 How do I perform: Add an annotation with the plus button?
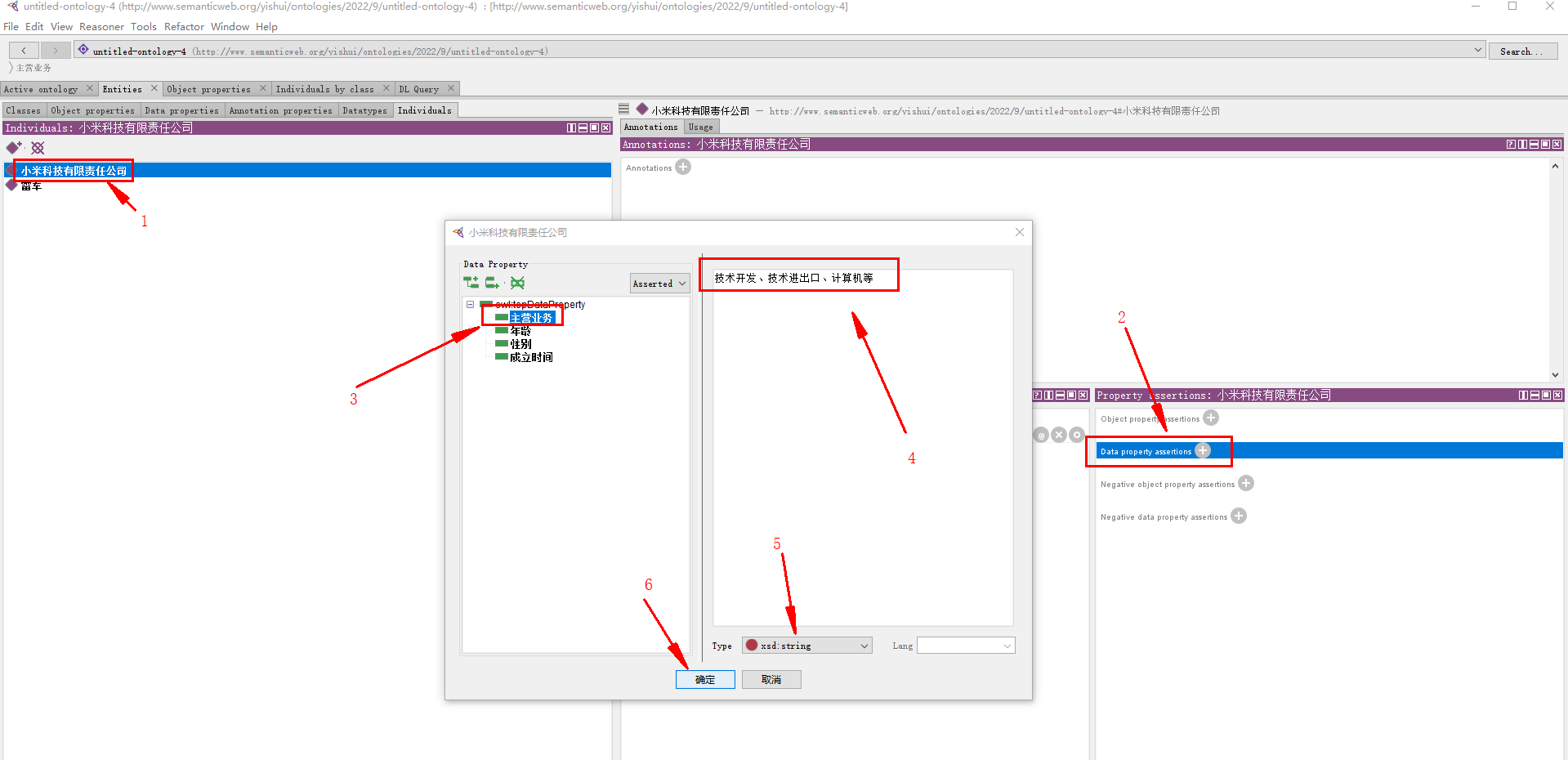coord(683,167)
